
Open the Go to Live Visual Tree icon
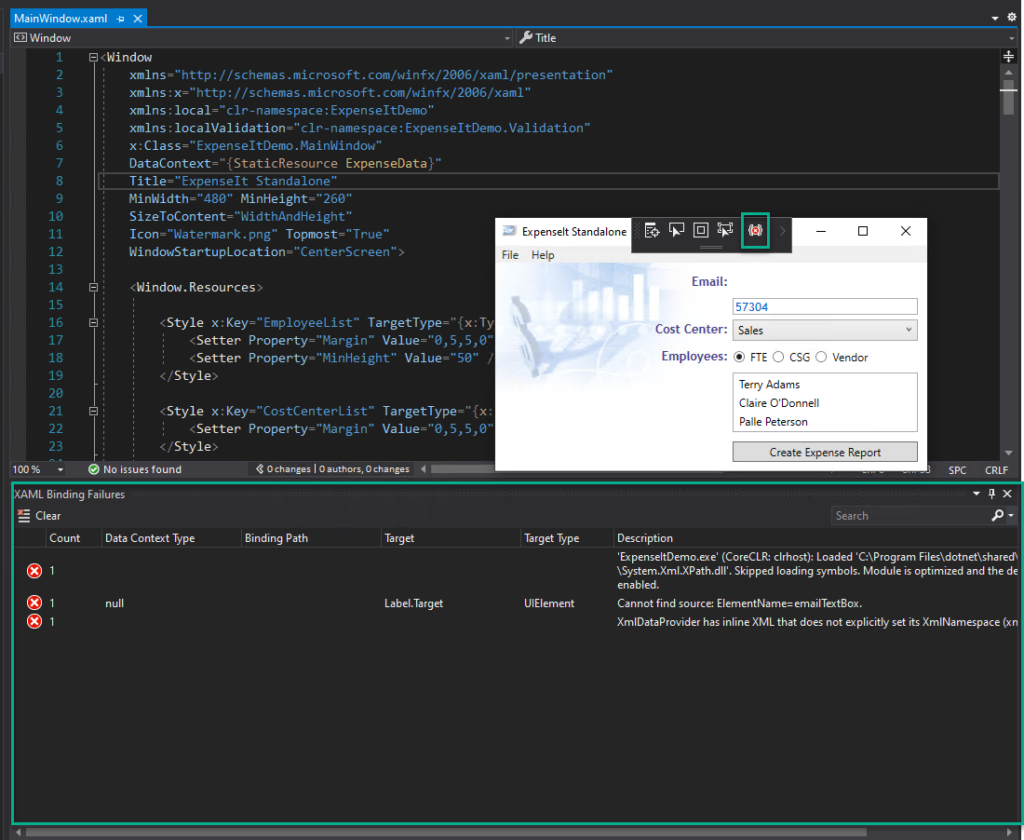[x=652, y=230]
